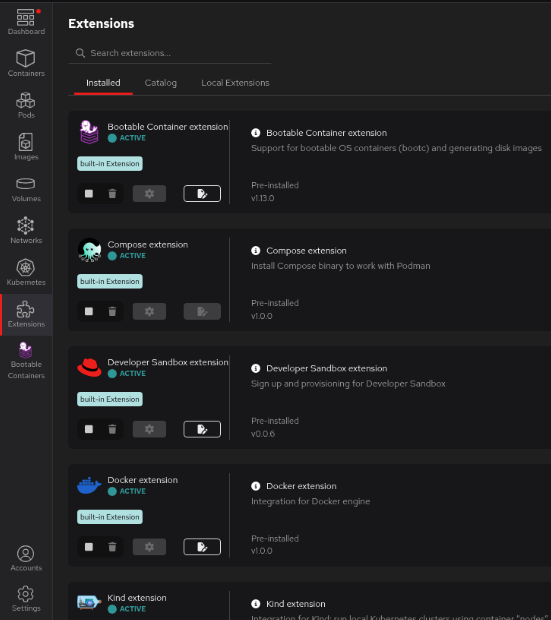Open the Developer Sandbox extension name link
551x620 pixels.
tap(168, 362)
